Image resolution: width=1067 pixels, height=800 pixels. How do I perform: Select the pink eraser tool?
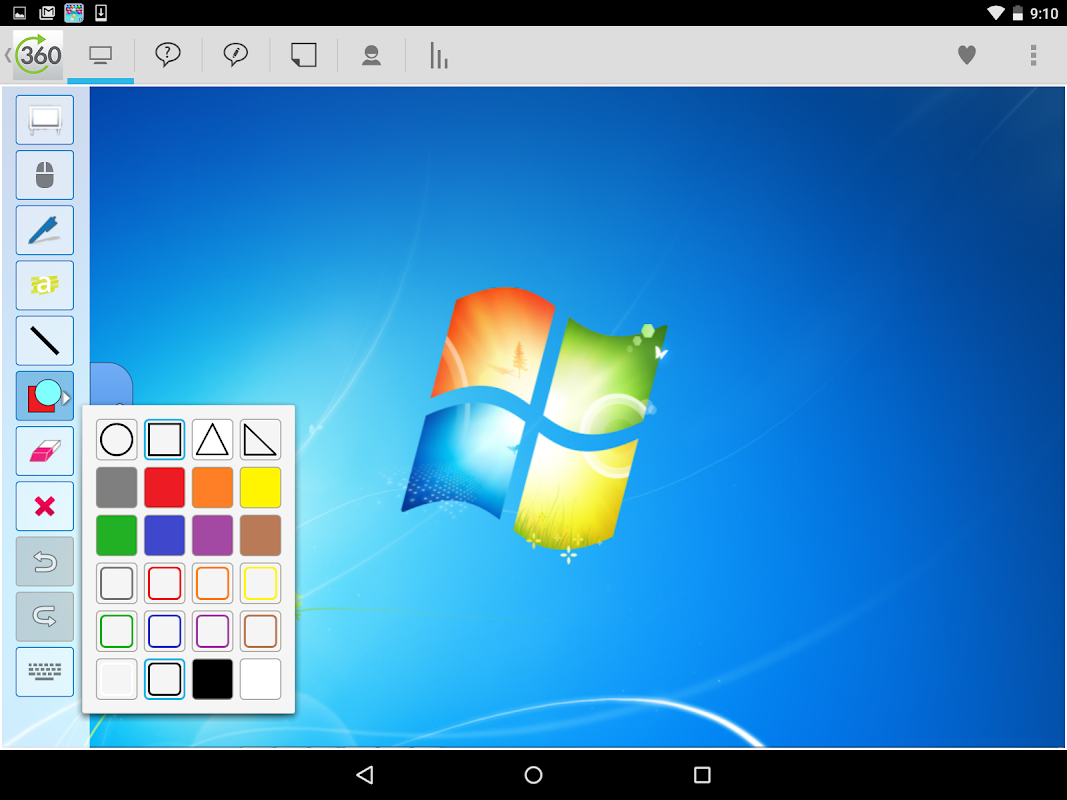click(x=45, y=450)
